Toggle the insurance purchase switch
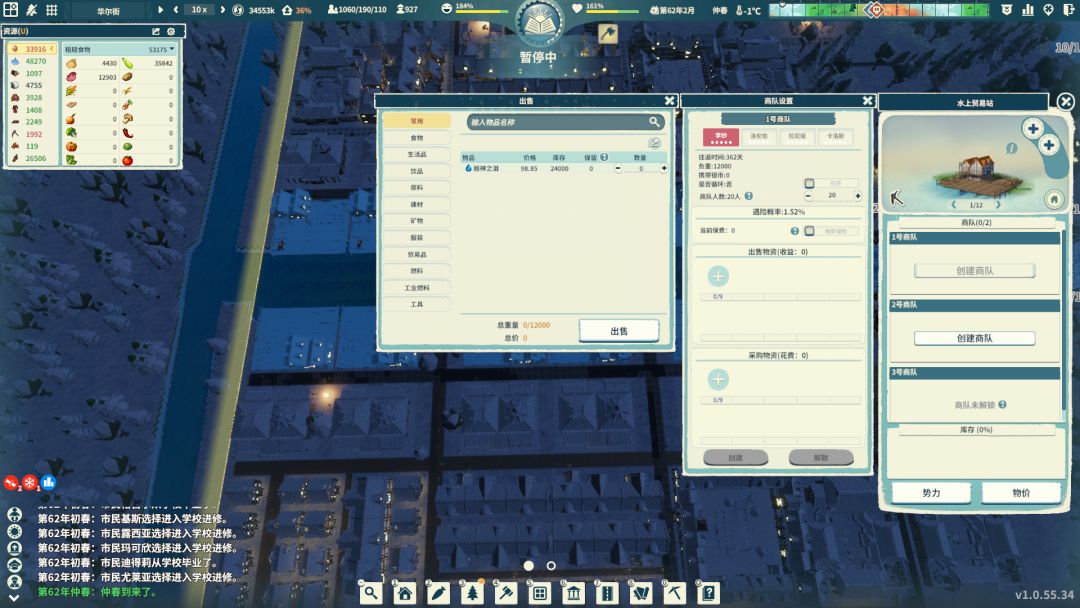This screenshot has height=608, width=1080. (810, 231)
